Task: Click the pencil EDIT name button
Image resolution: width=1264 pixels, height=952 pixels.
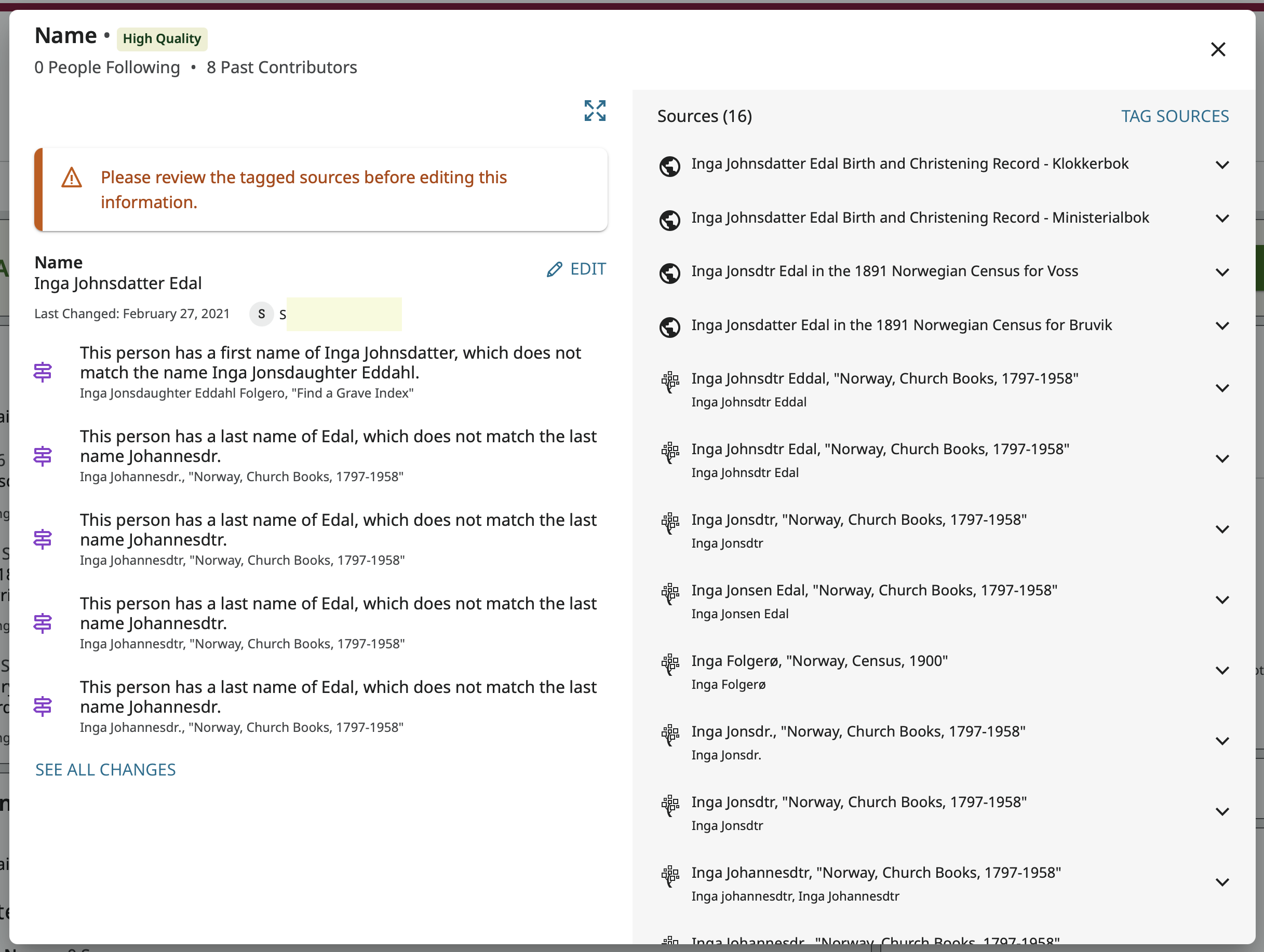Action: coord(576,269)
